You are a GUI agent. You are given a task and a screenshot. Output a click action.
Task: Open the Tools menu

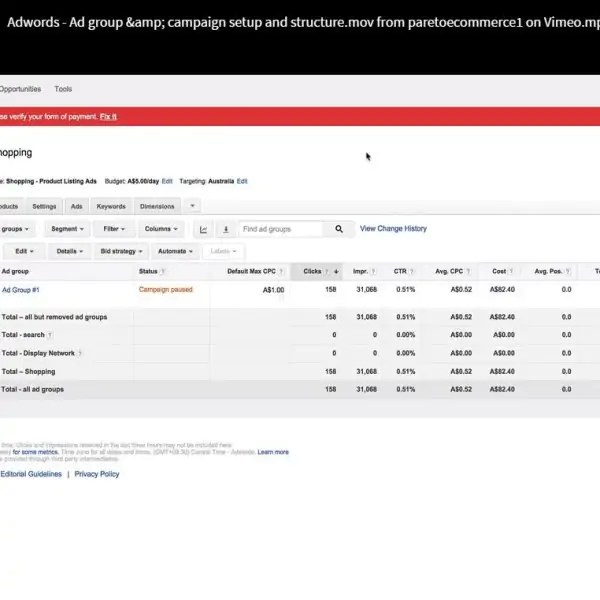(x=63, y=89)
